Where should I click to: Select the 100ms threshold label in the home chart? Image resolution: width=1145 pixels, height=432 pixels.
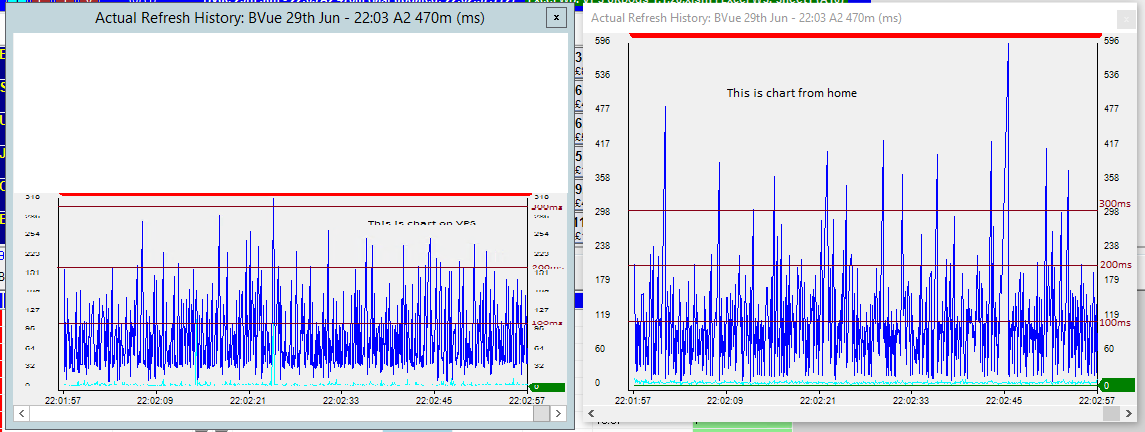click(1115, 323)
